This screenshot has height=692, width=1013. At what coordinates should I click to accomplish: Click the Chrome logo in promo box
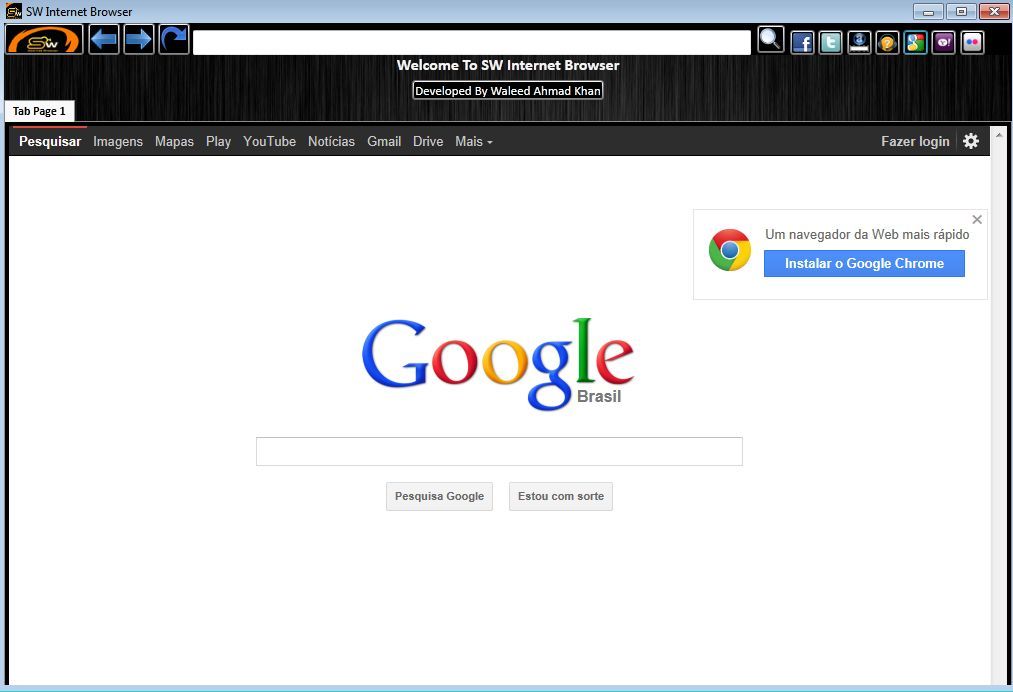tap(729, 250)
